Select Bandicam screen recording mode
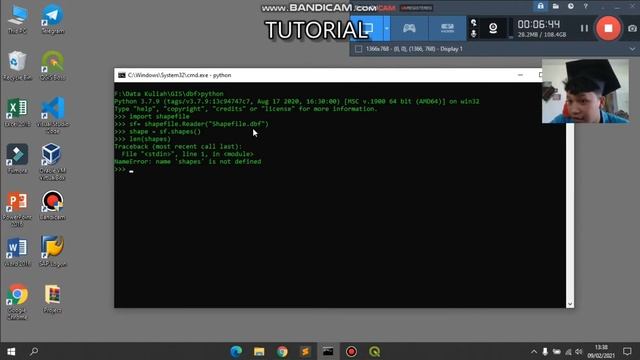Viewport: 640px width, 360px height. [367, 28]
